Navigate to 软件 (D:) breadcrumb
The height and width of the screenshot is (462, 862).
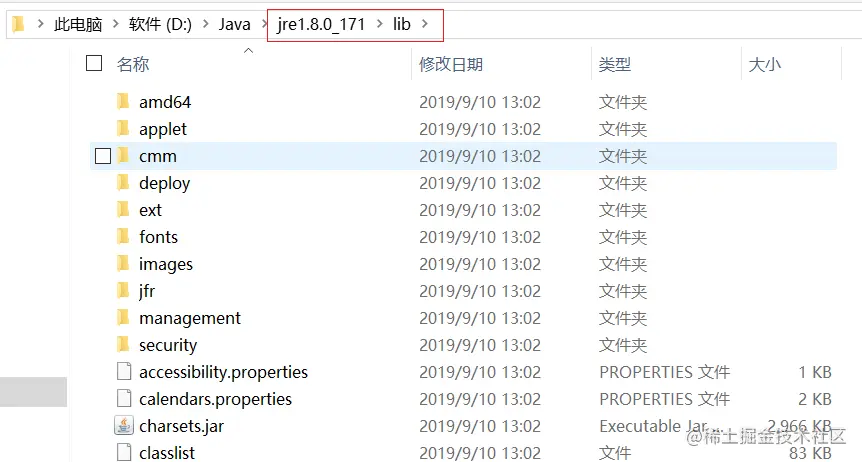(x=161, y=24)
